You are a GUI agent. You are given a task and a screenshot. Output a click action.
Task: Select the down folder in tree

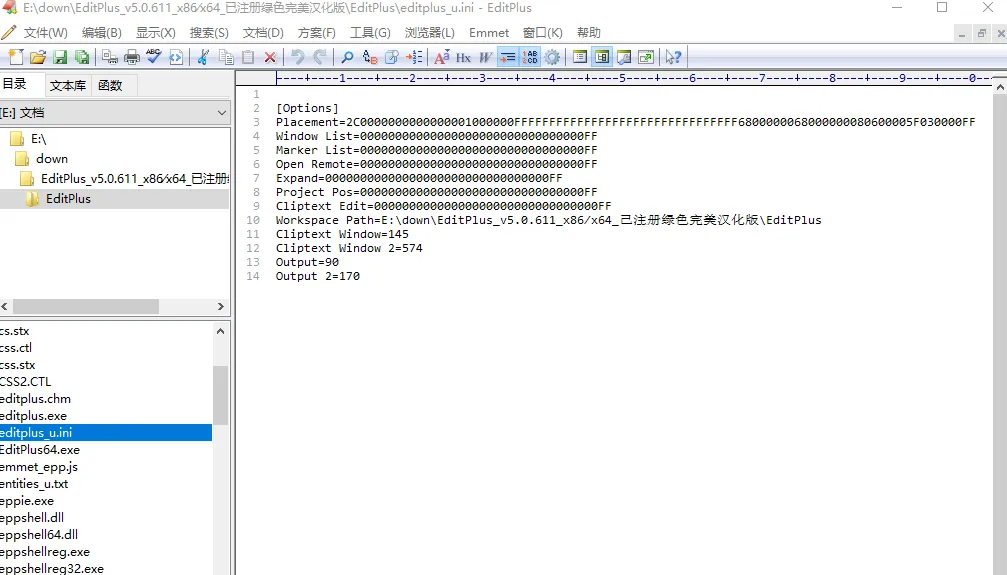pos(52,158)
